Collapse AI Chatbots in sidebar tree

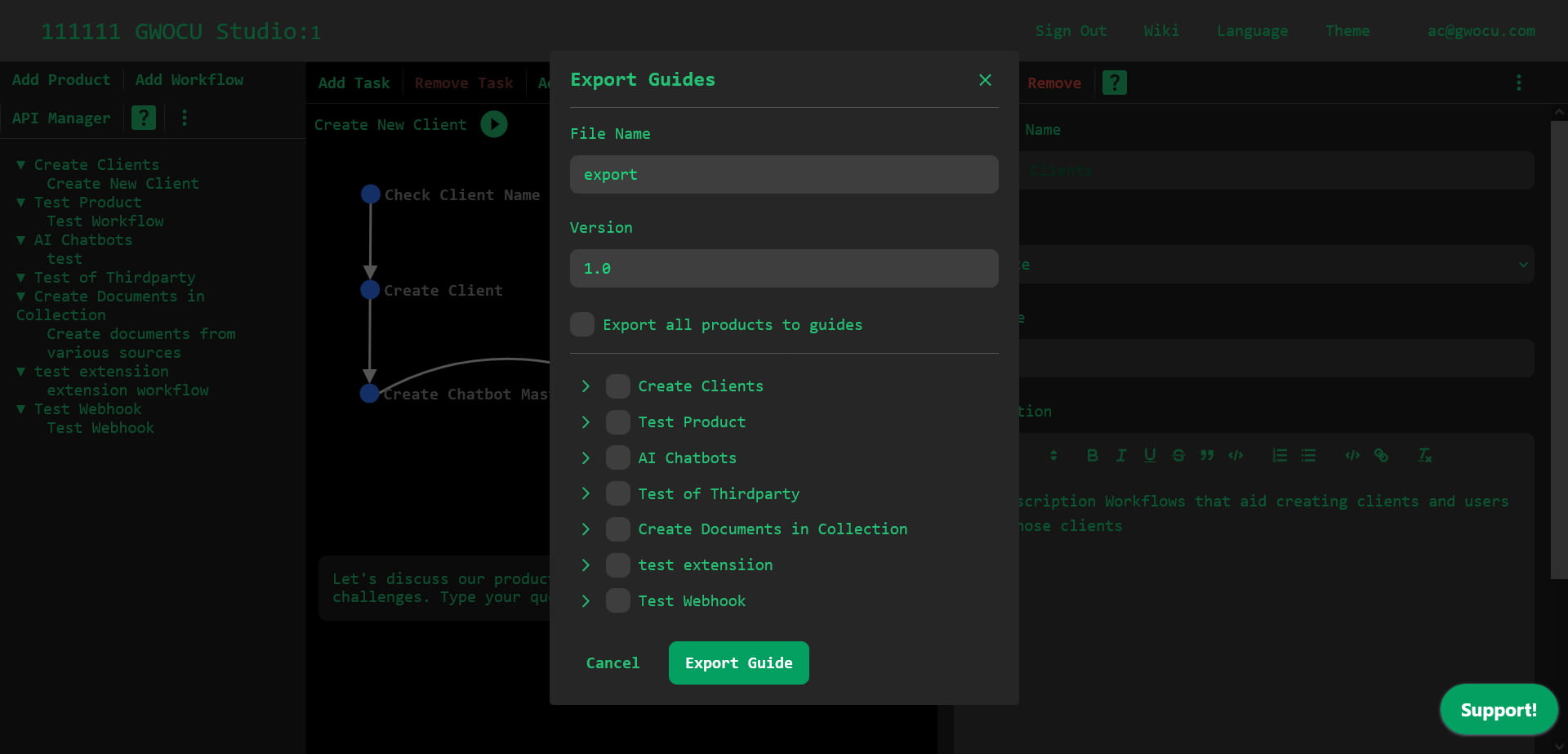[x=21, y=240]
